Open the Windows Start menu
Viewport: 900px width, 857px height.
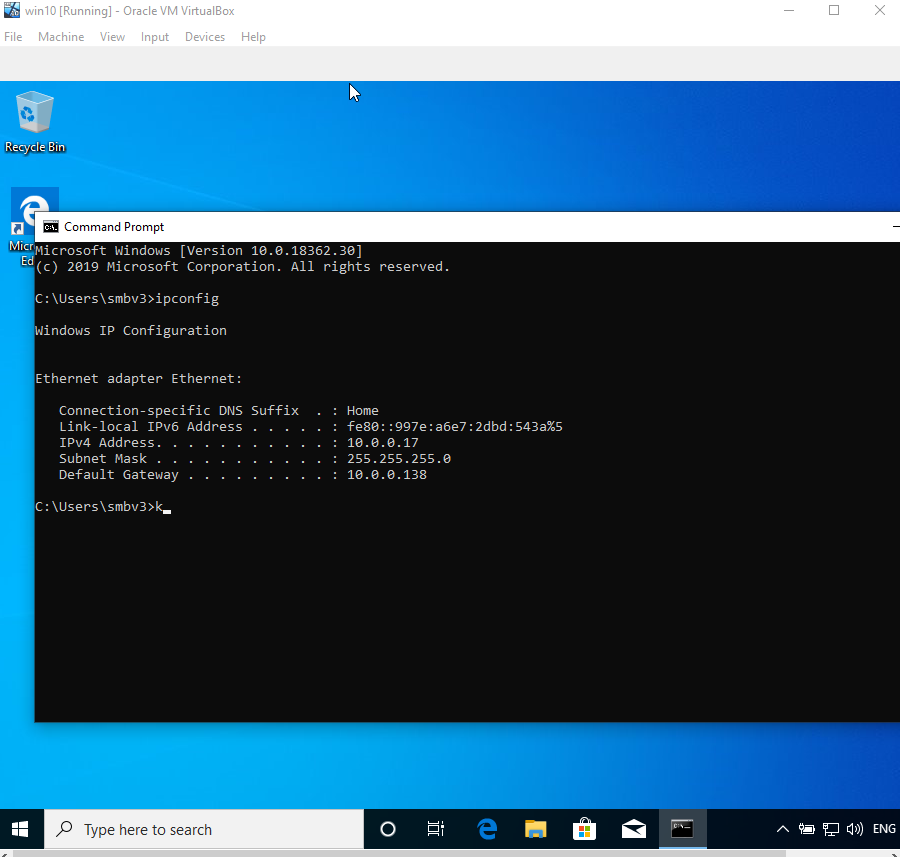tap(21, 829)
